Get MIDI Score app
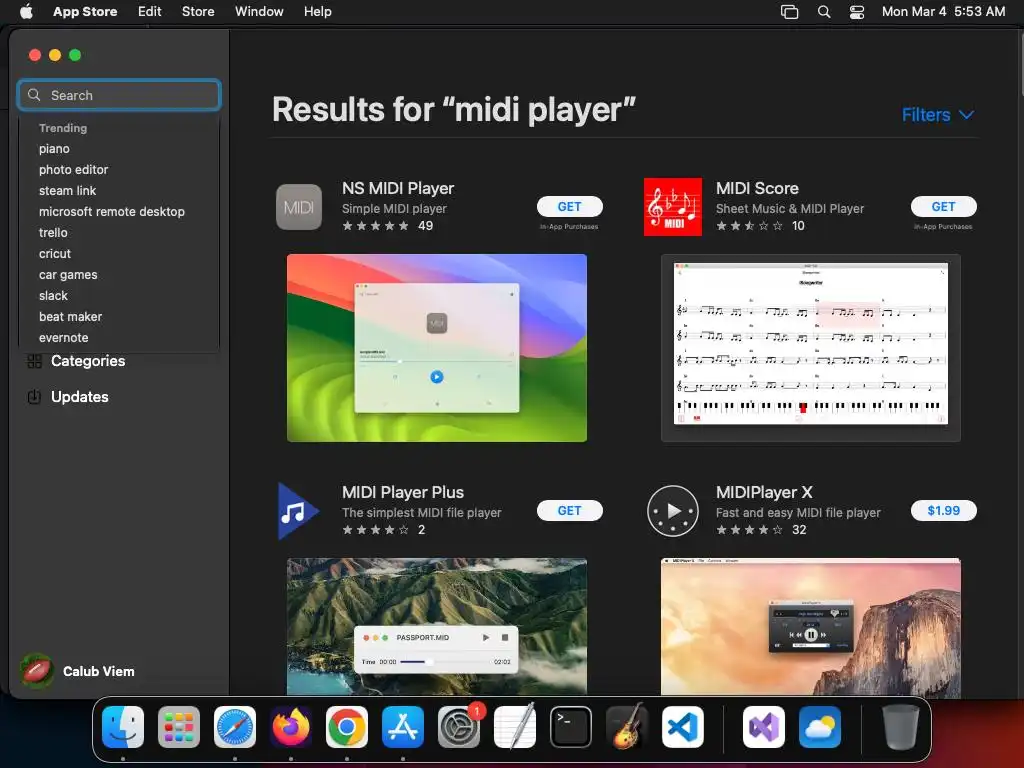 pyautogui.click(x=944, y=206)
